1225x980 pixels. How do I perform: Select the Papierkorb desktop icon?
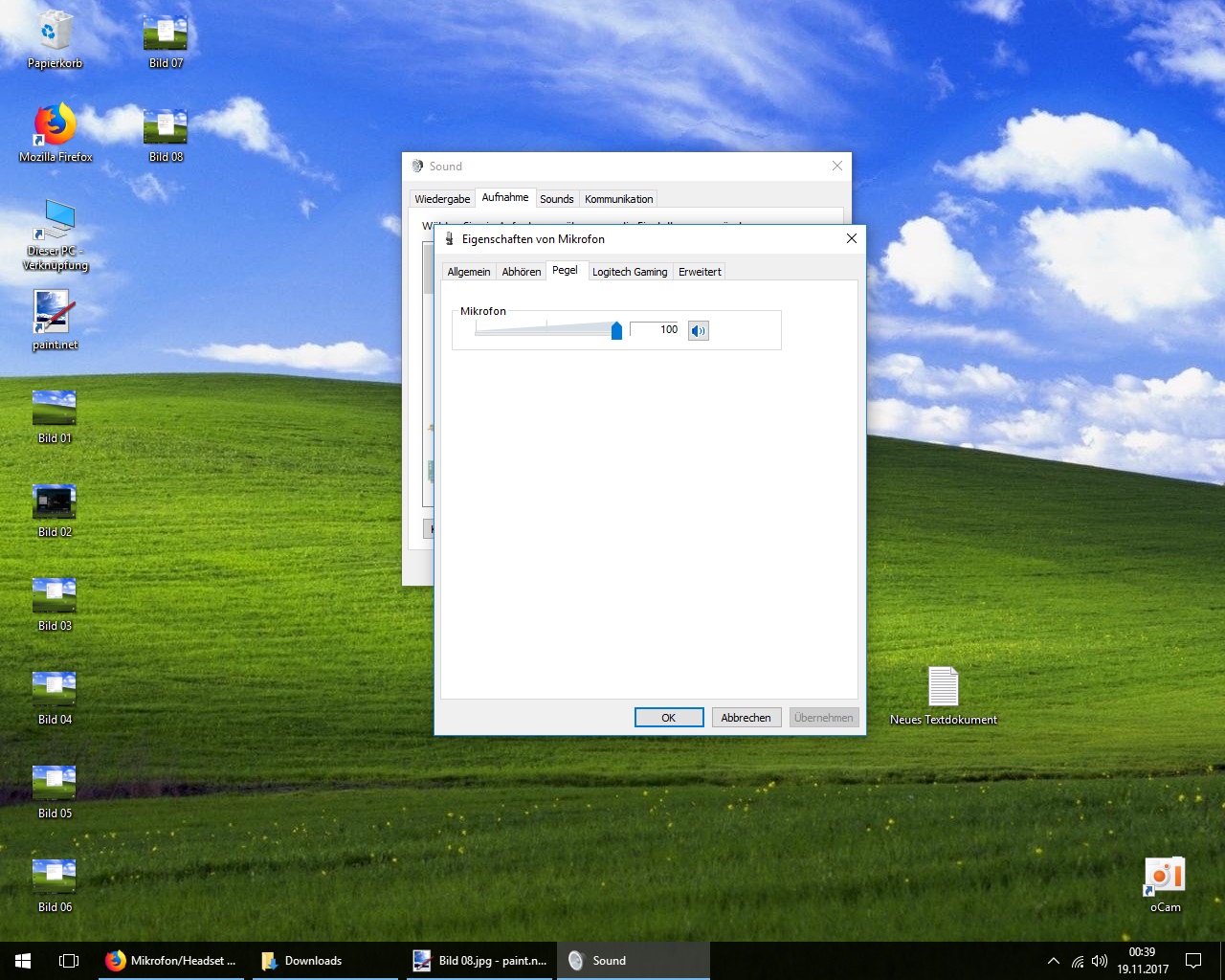coord(56,40)
